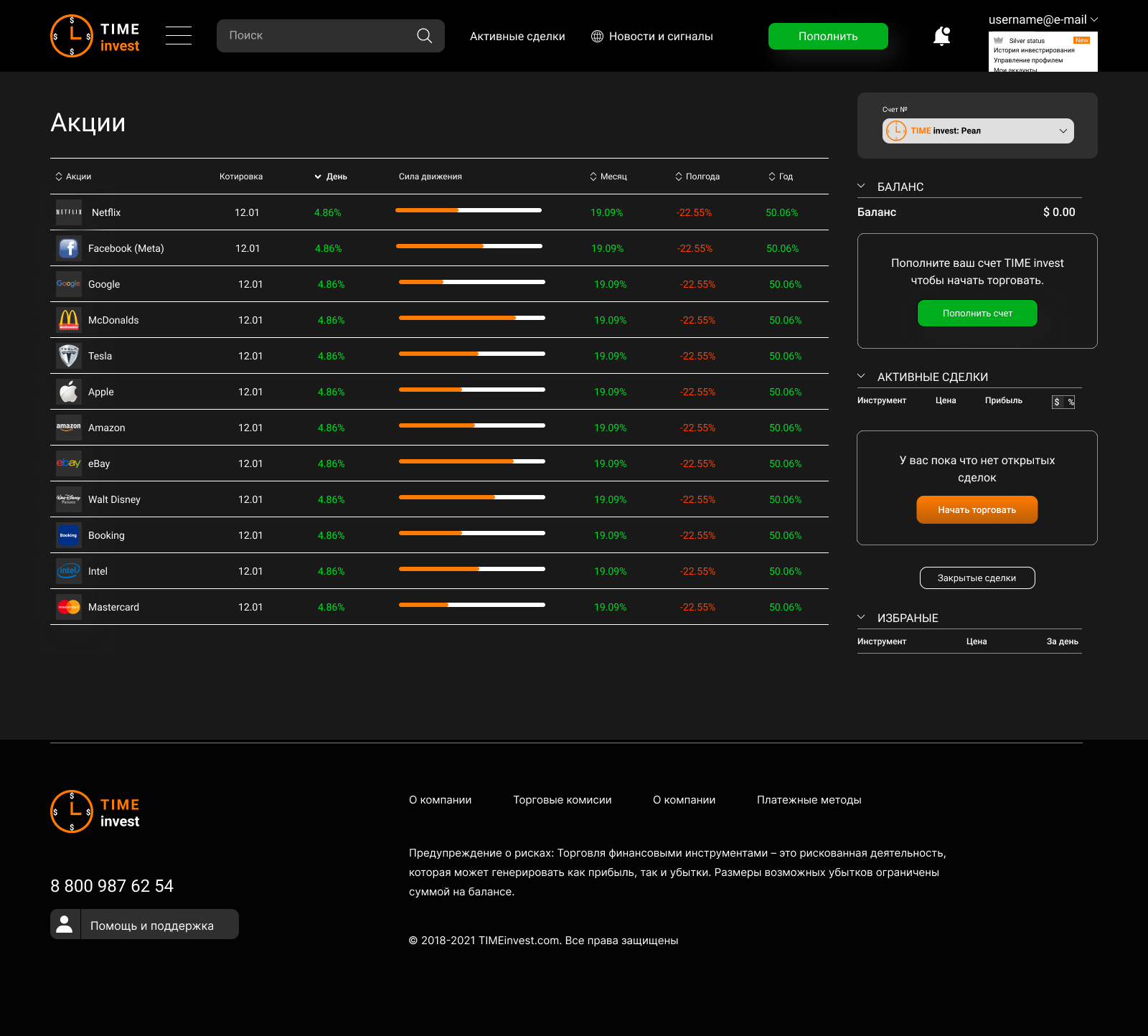
Task: Click the Silver status crown icon
Action: coord(999,41)
